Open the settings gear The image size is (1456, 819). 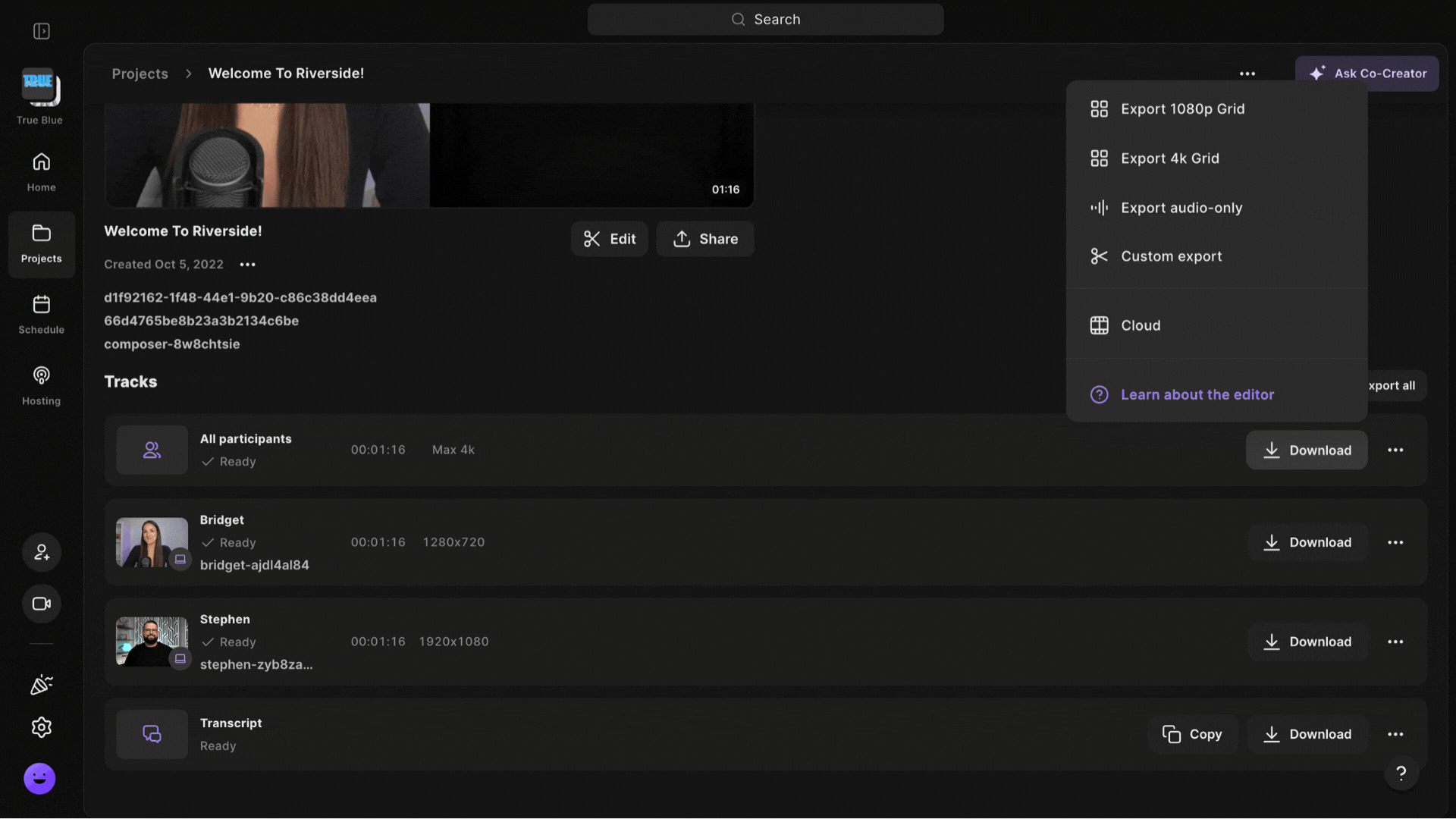coord(41,727)
